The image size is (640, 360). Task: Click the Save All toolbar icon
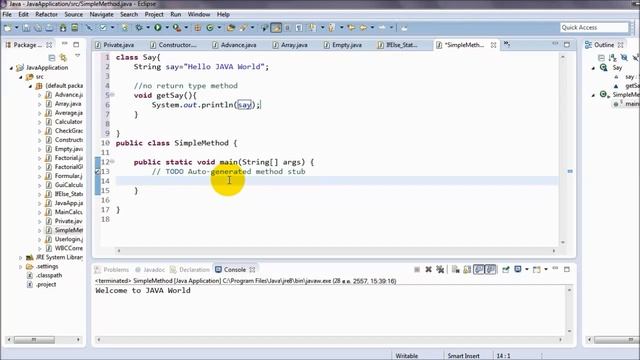tap(38, 28)
